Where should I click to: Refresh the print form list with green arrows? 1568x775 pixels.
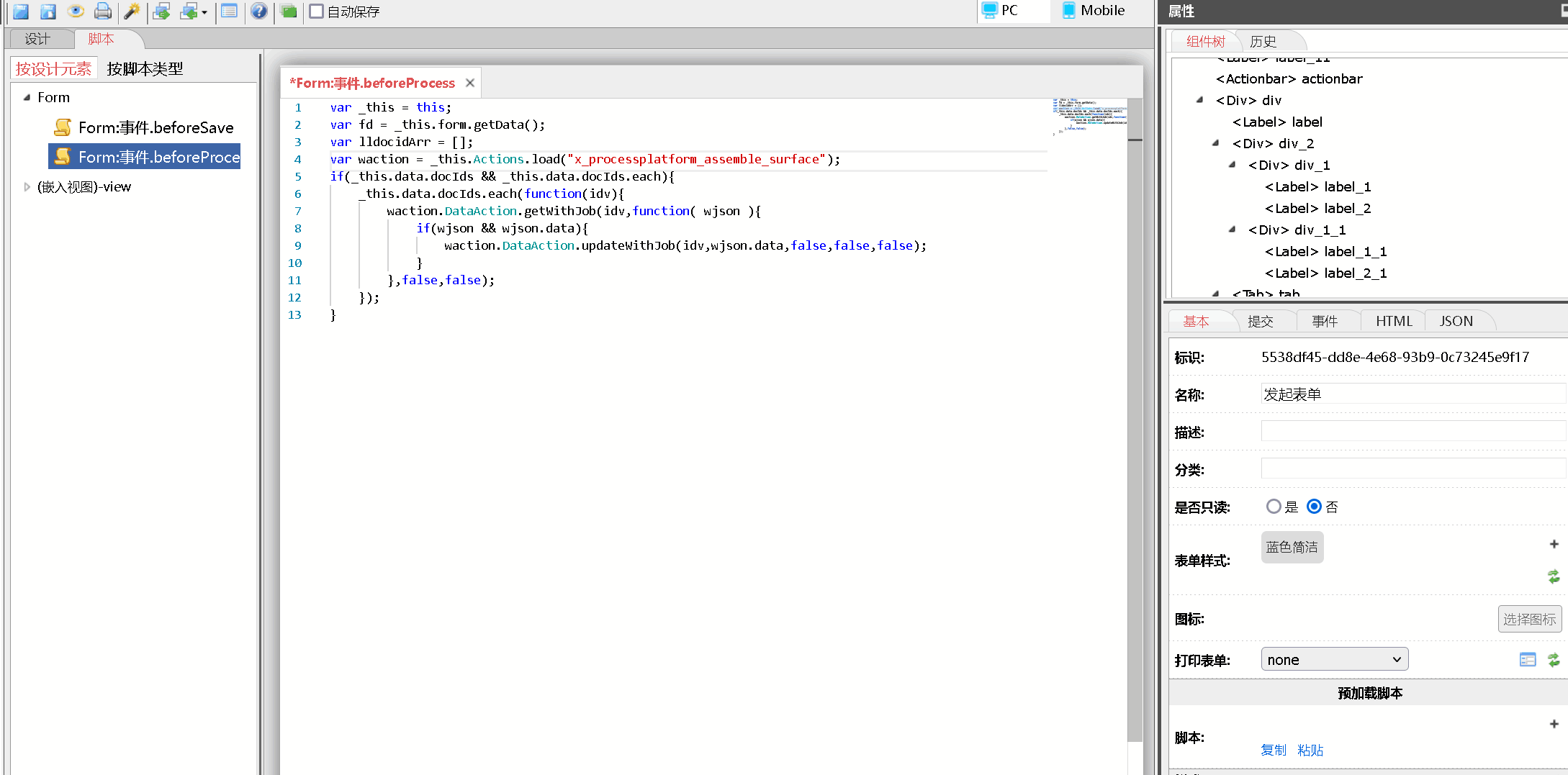point(1554,660)
